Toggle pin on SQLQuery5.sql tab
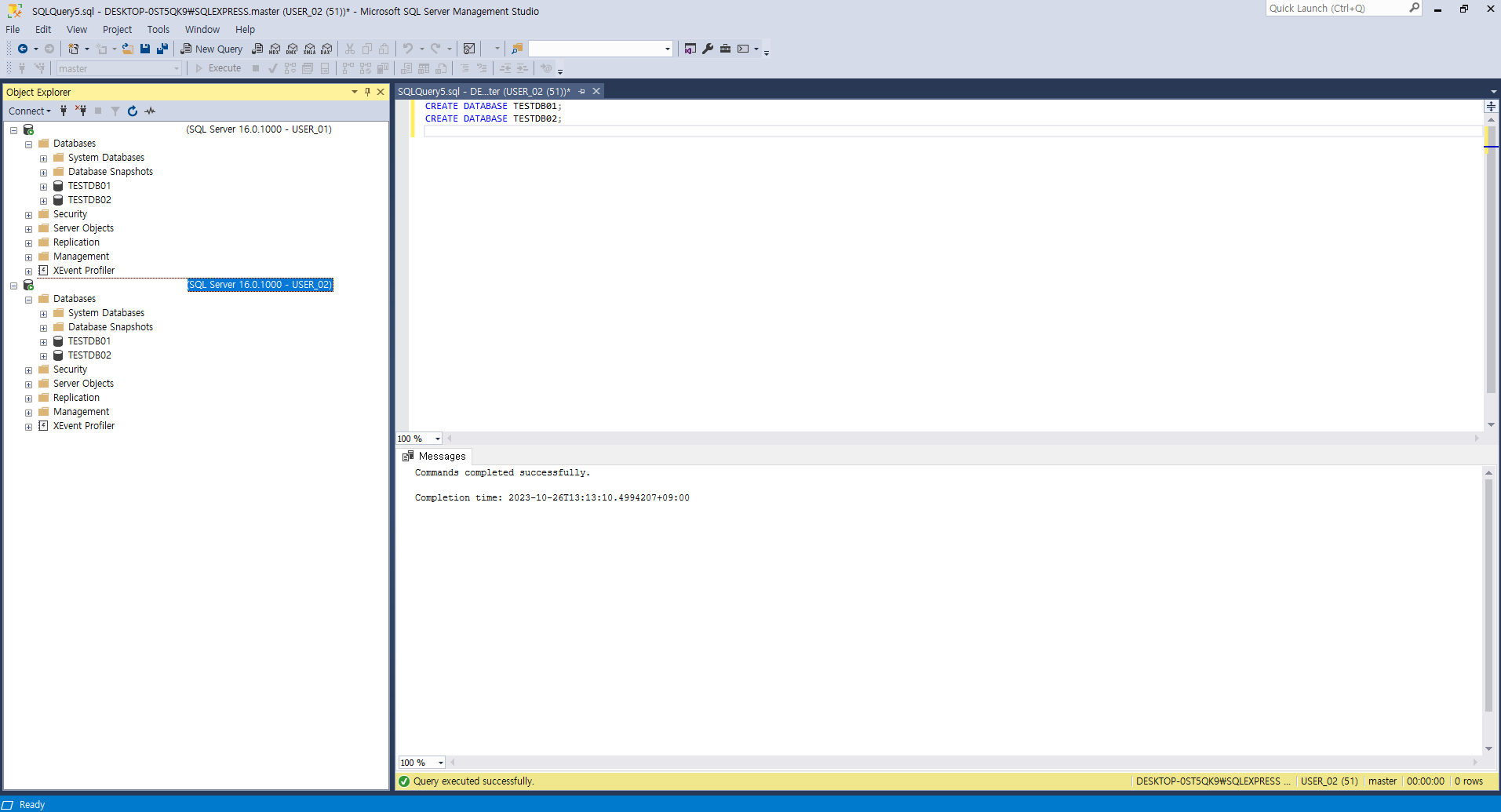Viewport: 1501px width, 812px height. pyautogui.click(x=582, y=92)
